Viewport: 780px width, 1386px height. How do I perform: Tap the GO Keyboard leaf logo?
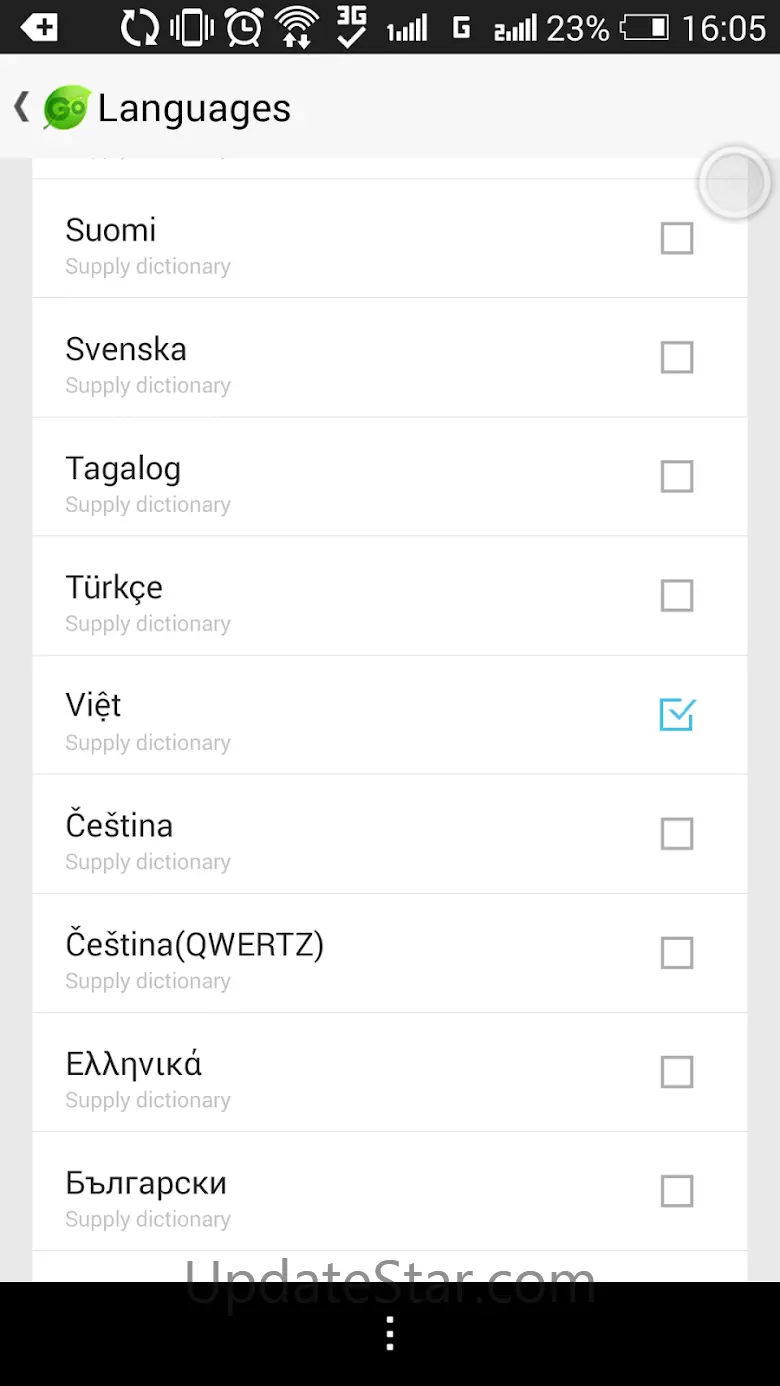pyautogui.click(x=66, y=108)
